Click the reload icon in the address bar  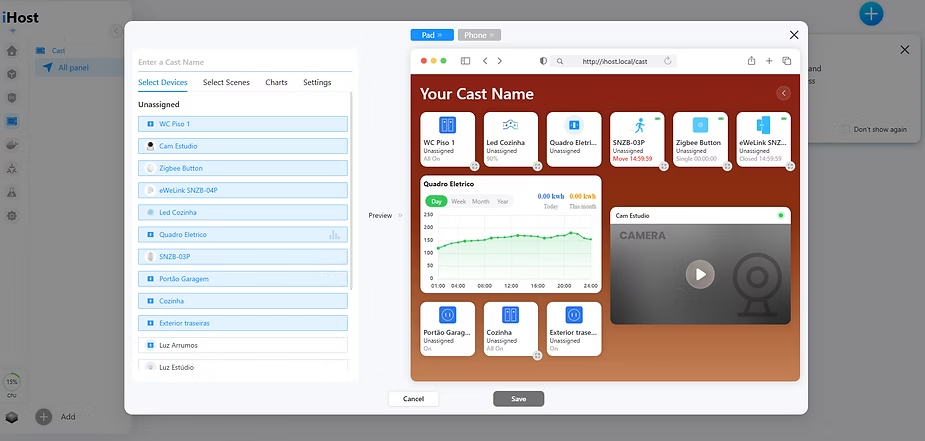tap(667, 61)
